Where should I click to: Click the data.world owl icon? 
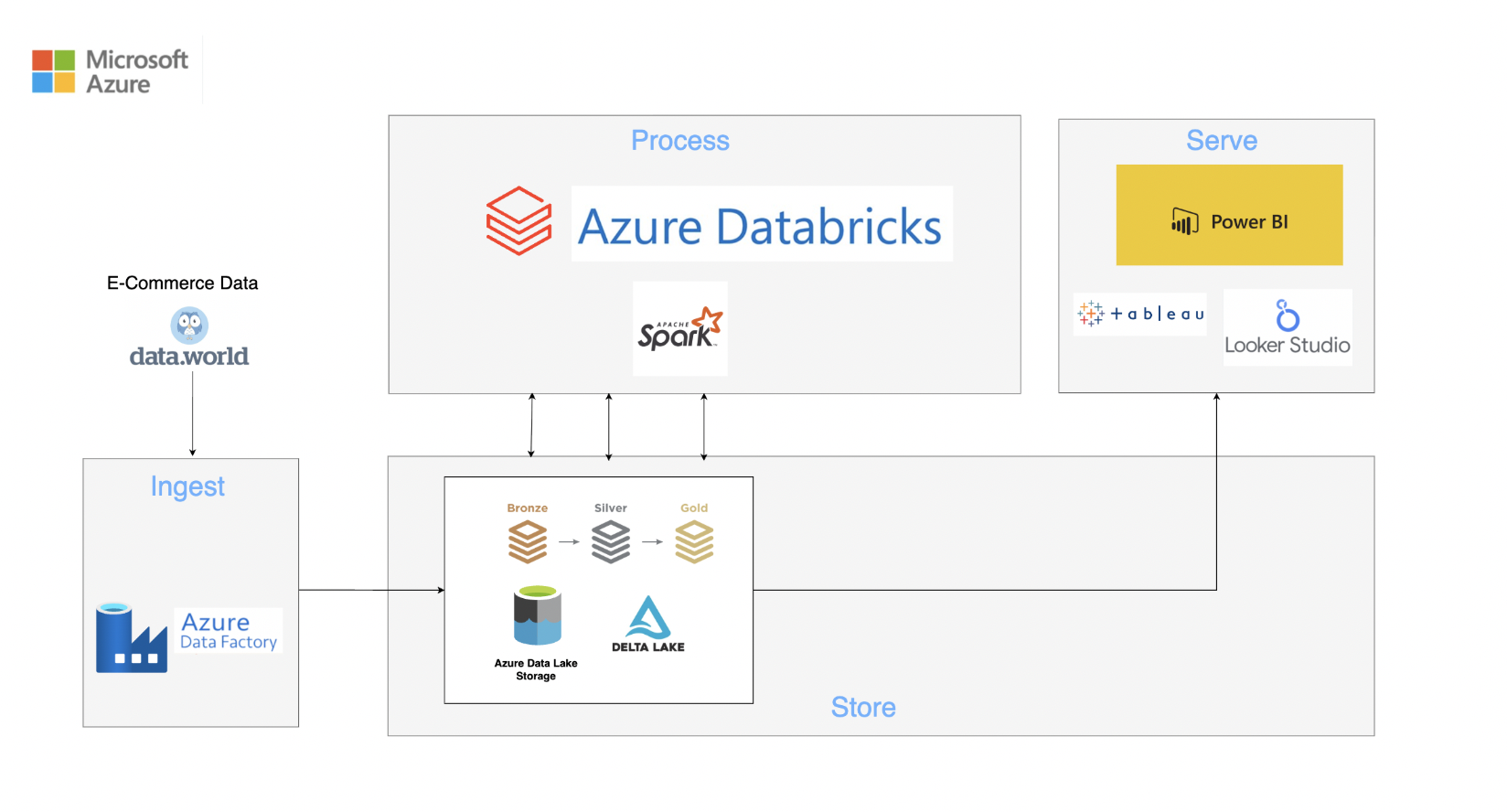click(189, 325)
